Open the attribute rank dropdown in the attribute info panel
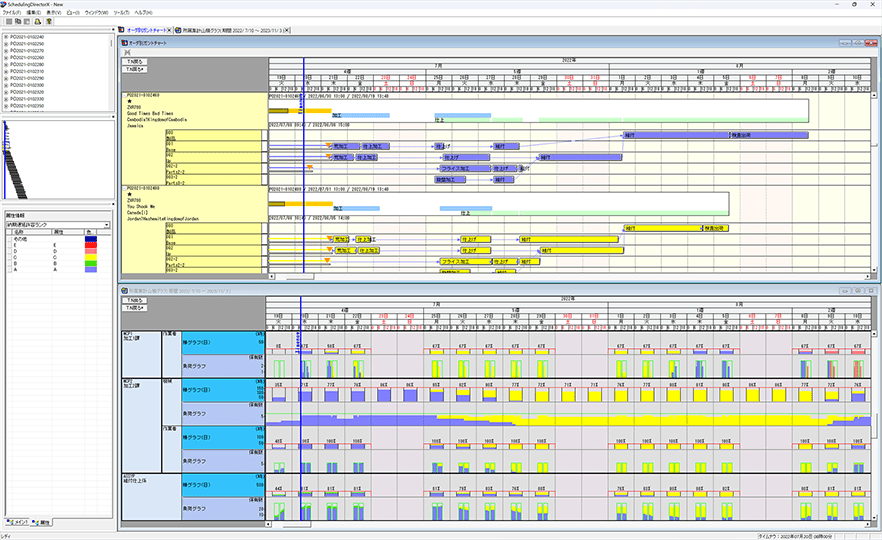The width and height of the screenshot is (882, 540). tap(106, 226)
